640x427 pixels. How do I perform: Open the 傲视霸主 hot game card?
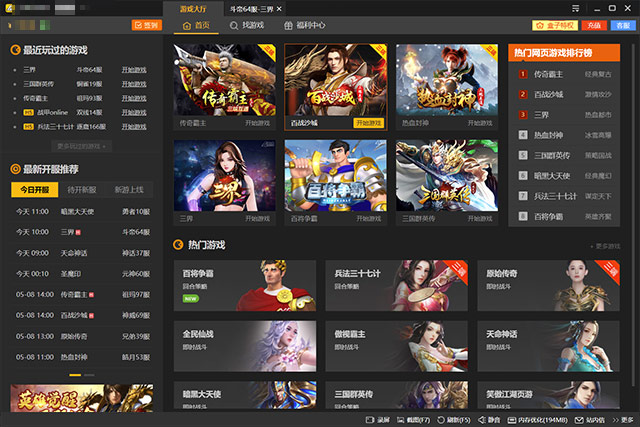[397, 346]
